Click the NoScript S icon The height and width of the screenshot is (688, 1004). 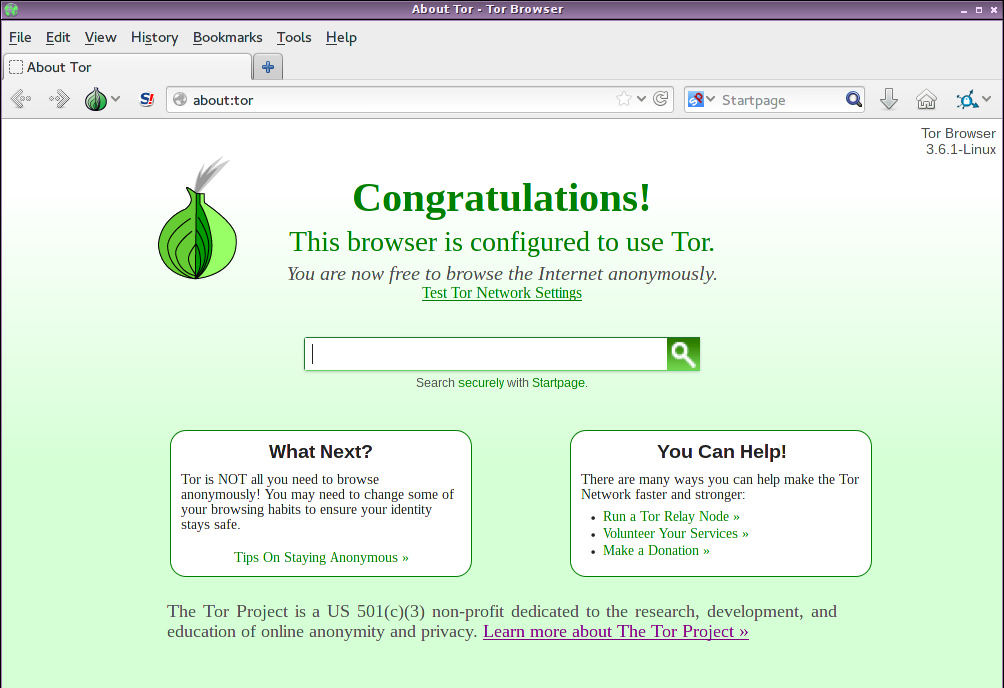click(147, 99)
